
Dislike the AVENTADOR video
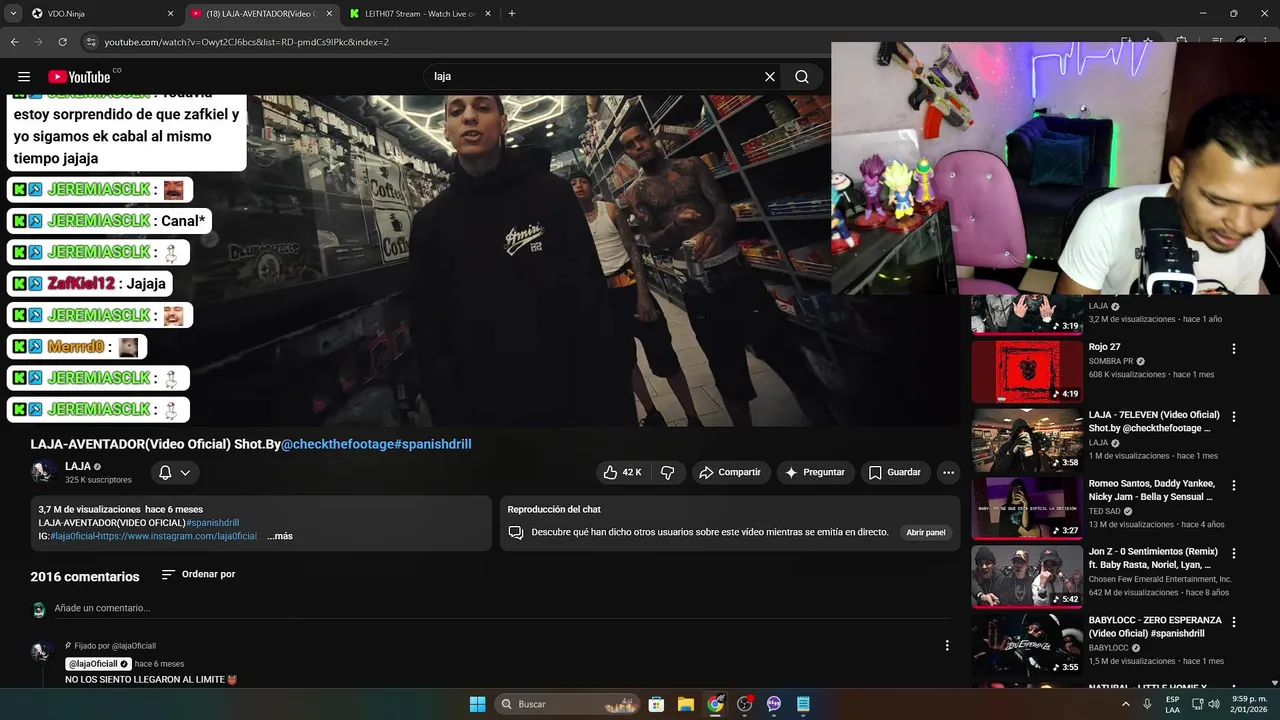point(668,472)
